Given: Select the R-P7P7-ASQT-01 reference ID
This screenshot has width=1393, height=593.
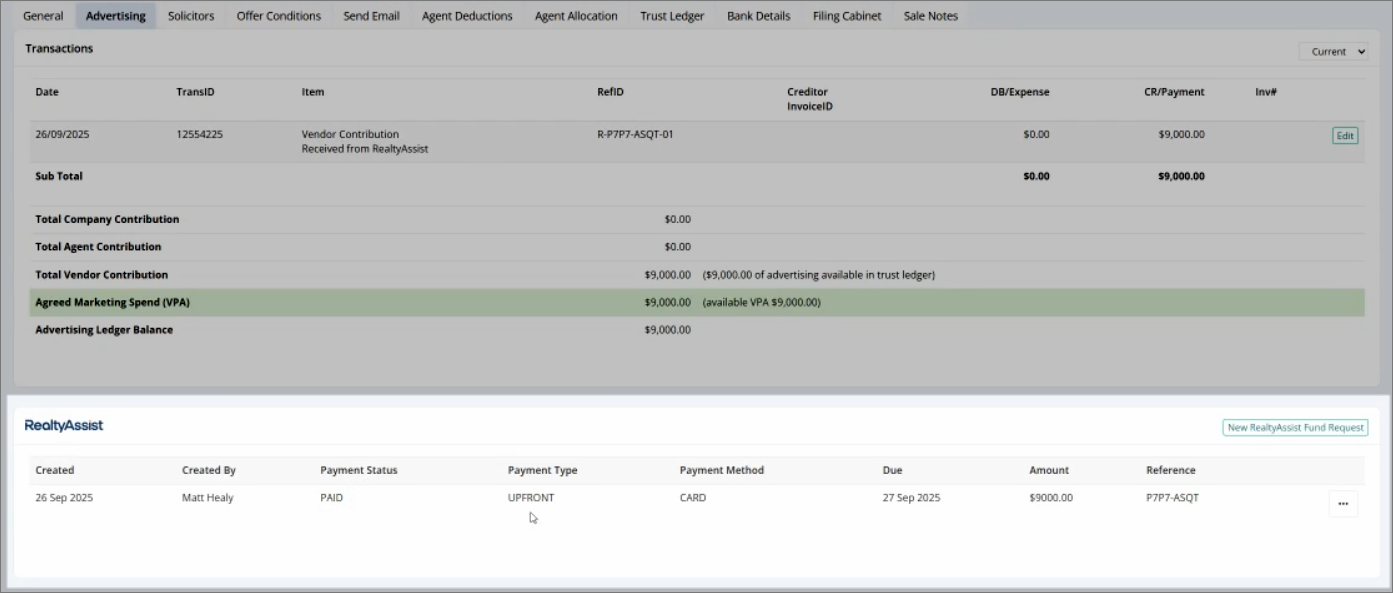Looking at the screenshot, I should 635,134.
